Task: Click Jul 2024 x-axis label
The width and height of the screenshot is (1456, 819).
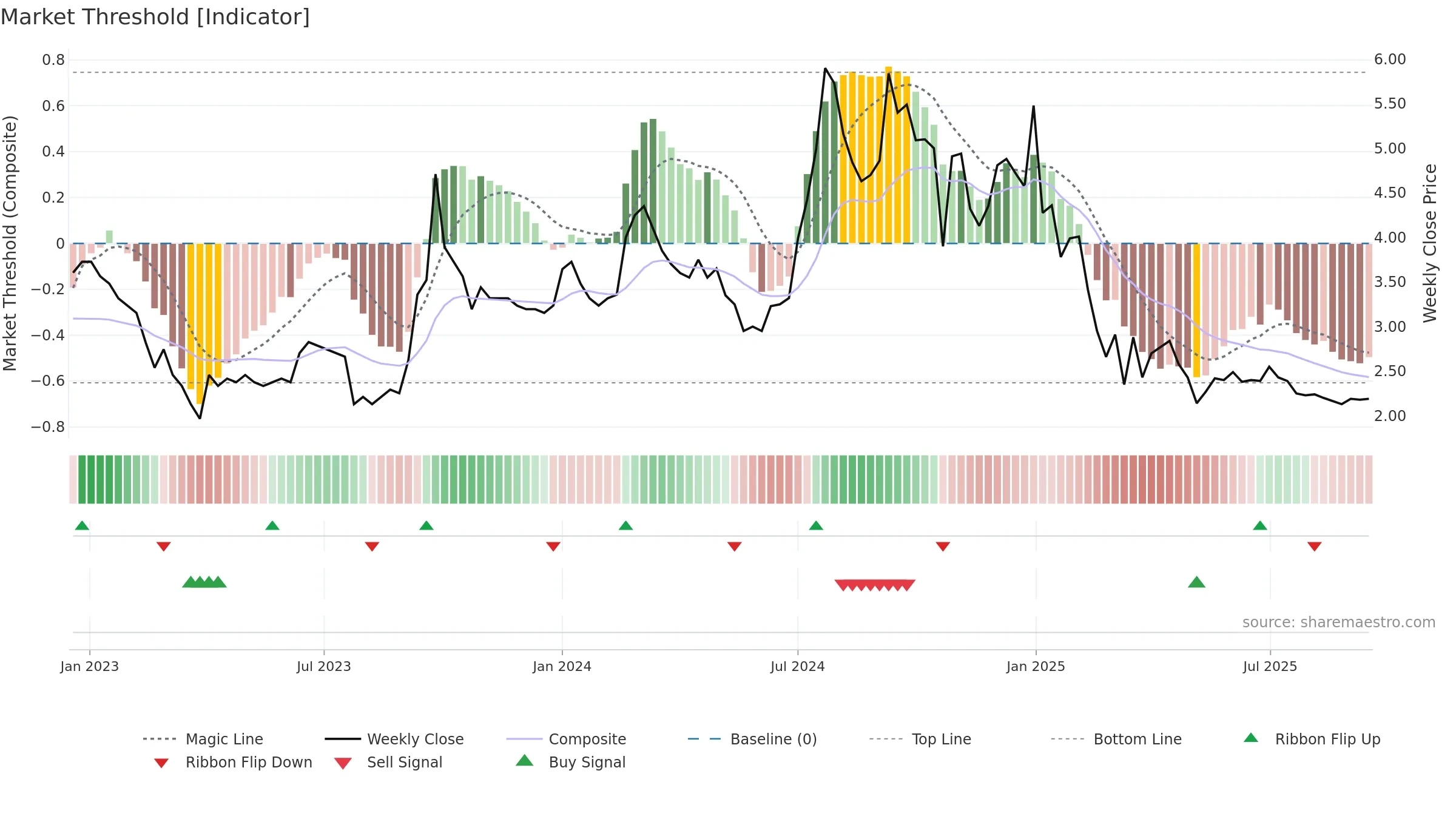Action: (798, 667)
